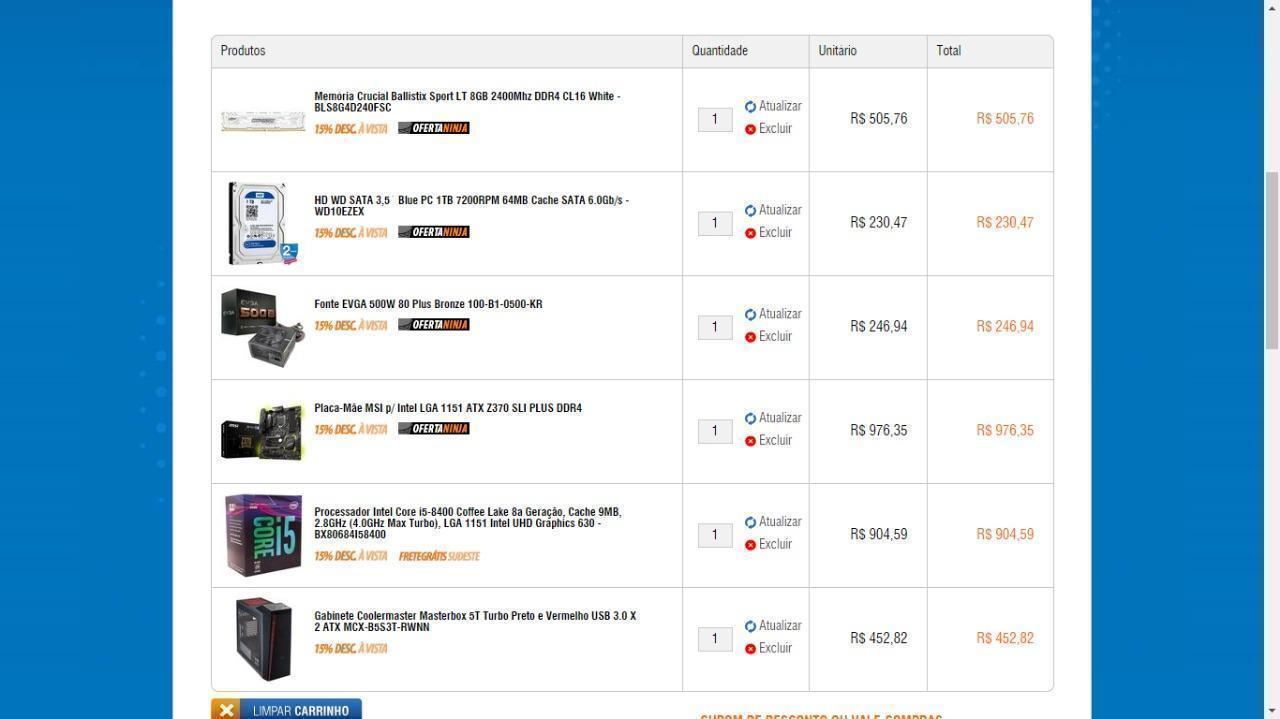Click the Atualizar refresh icon for the Core i5-8400 processor
Image resolution: width=1280 pixels, height=719 pixels.
coord(750,523)
